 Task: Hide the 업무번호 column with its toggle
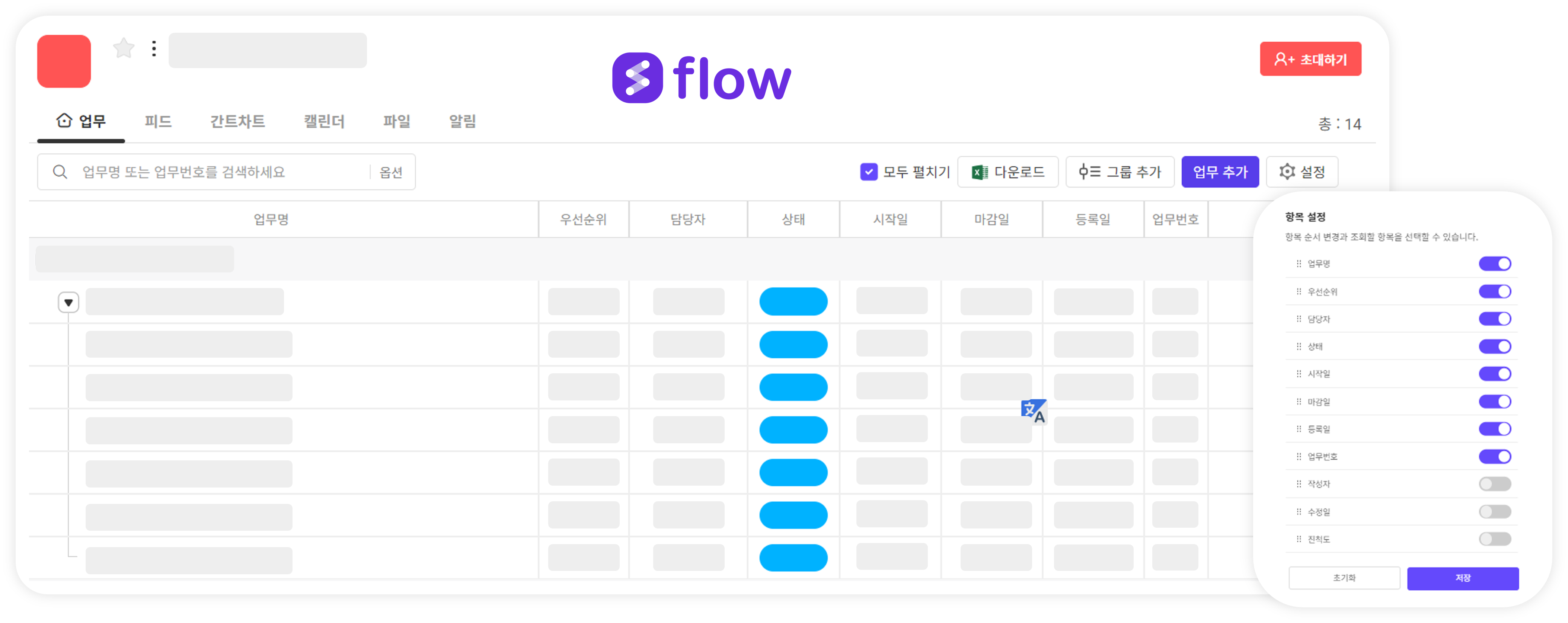pyautogui.click(x=1495, y=456)
